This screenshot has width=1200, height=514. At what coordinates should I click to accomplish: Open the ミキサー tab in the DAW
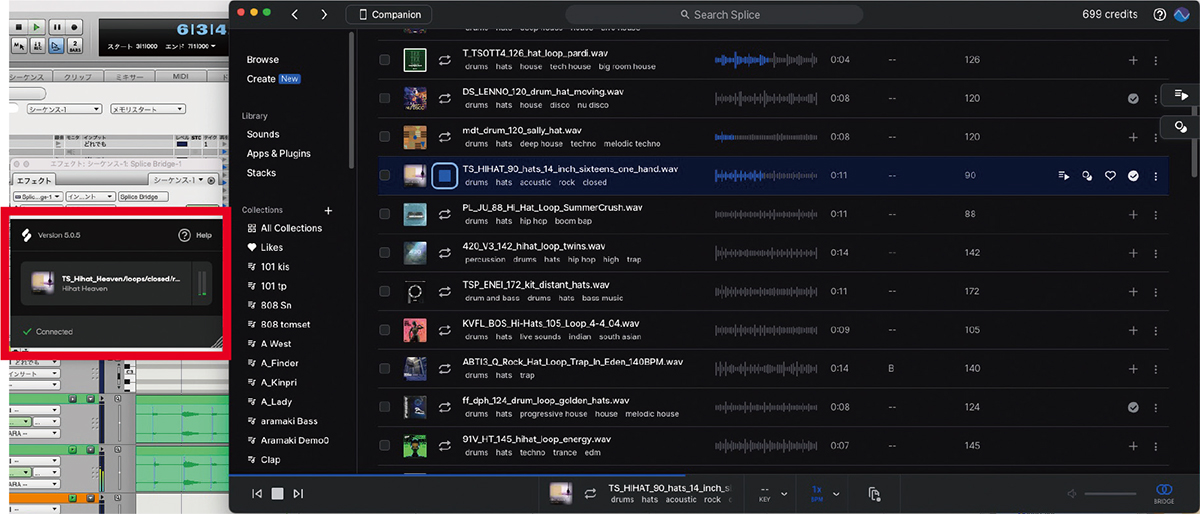(130, 77)
